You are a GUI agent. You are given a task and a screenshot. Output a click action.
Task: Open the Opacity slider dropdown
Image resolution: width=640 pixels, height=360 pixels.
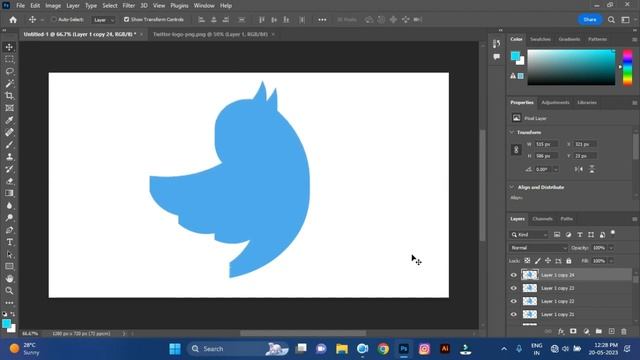click(x=611, y=248)
